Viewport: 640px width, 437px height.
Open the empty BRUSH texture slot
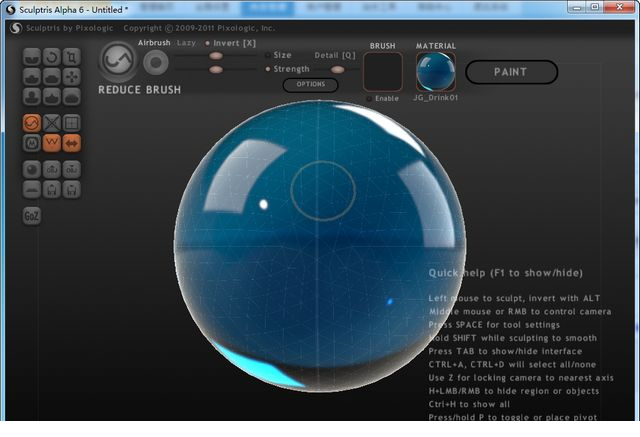pos(383,72)
